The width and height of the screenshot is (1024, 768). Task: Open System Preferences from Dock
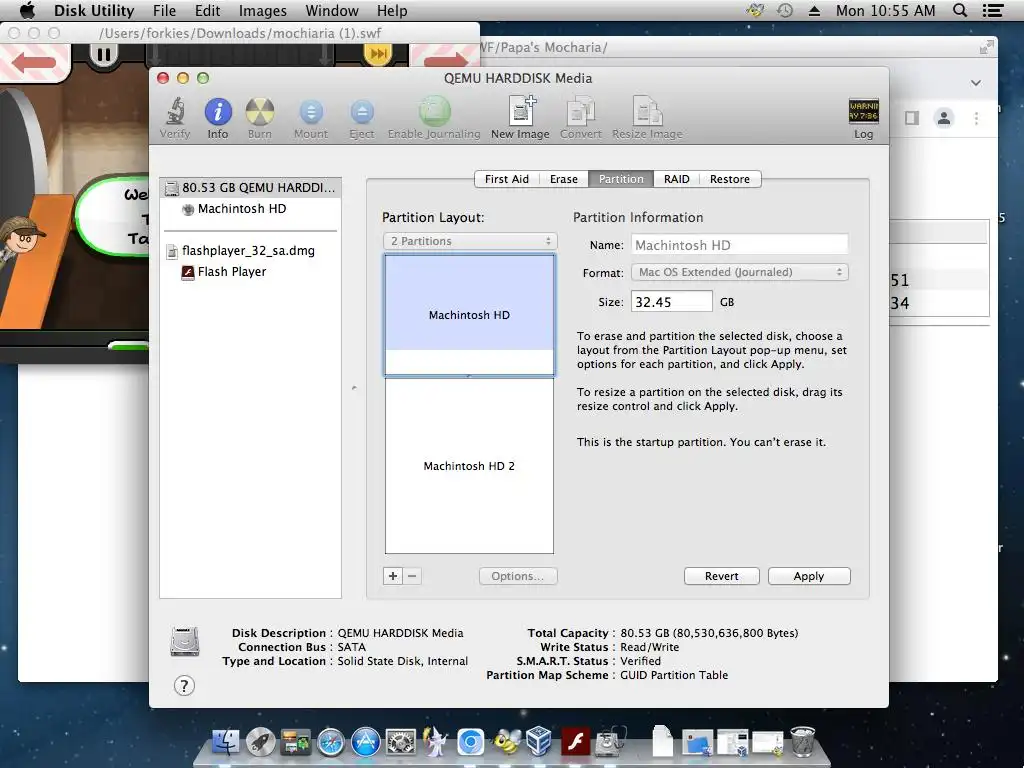point(400,743)
